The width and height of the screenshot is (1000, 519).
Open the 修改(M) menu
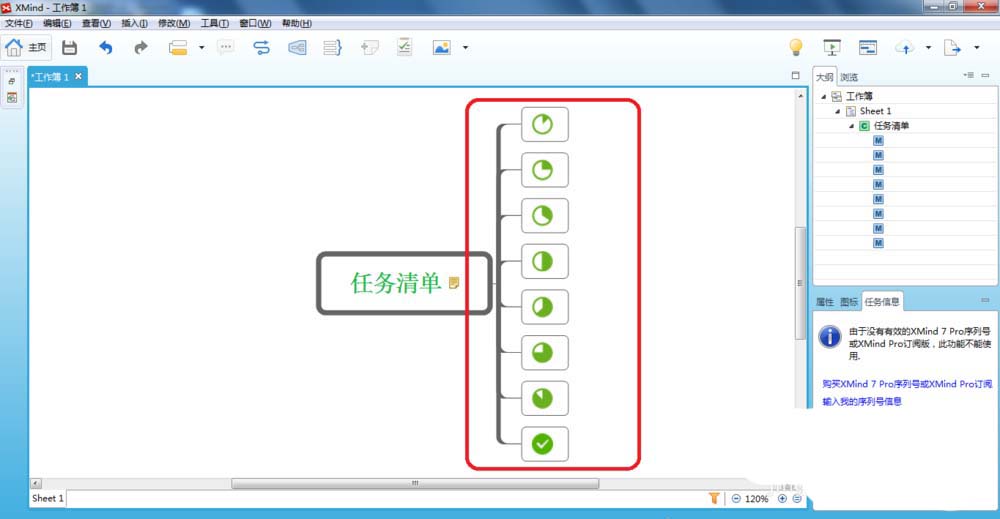(174, 24)
